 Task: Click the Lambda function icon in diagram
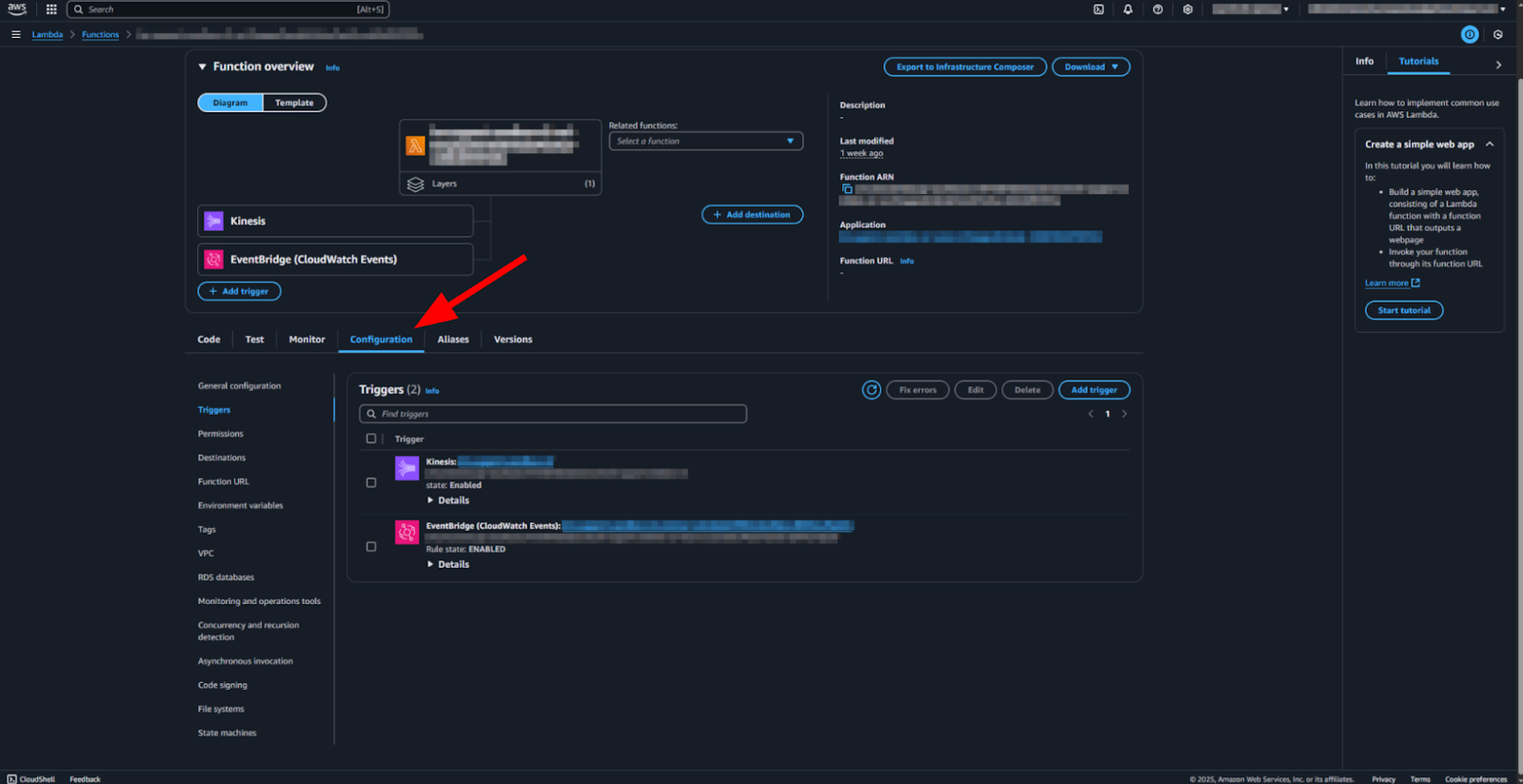click(x=416, y=146)
